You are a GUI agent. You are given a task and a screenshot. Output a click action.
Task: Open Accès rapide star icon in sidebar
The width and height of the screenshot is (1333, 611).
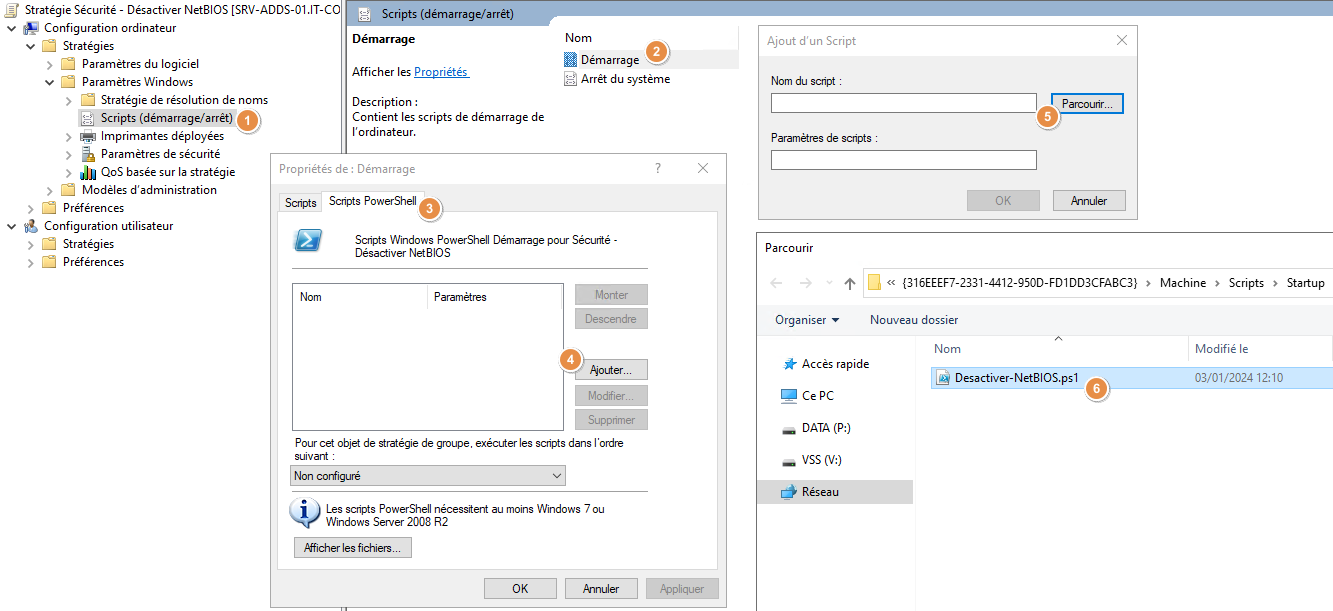789,364
